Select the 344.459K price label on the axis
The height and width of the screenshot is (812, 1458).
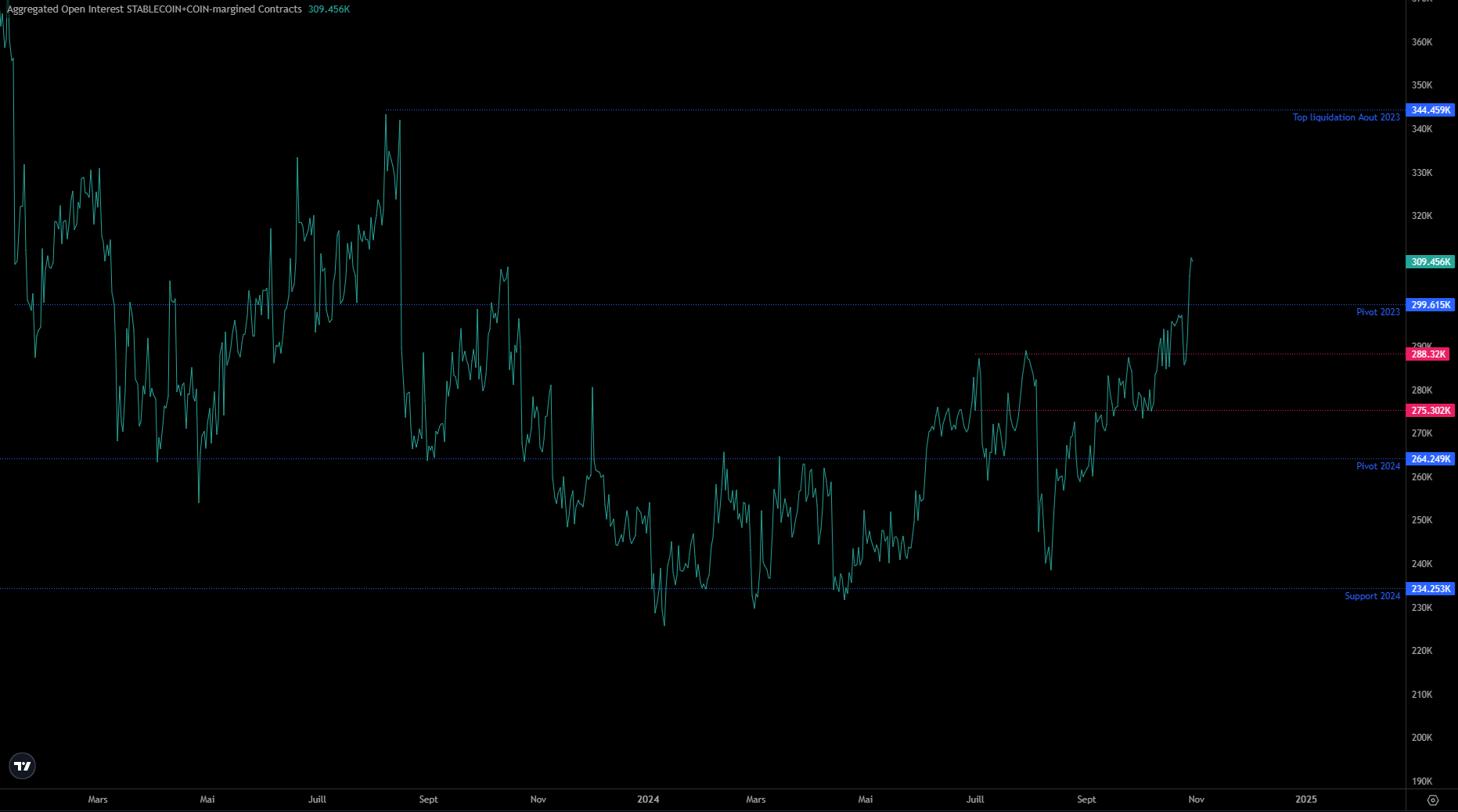[x=1430, y=110]
